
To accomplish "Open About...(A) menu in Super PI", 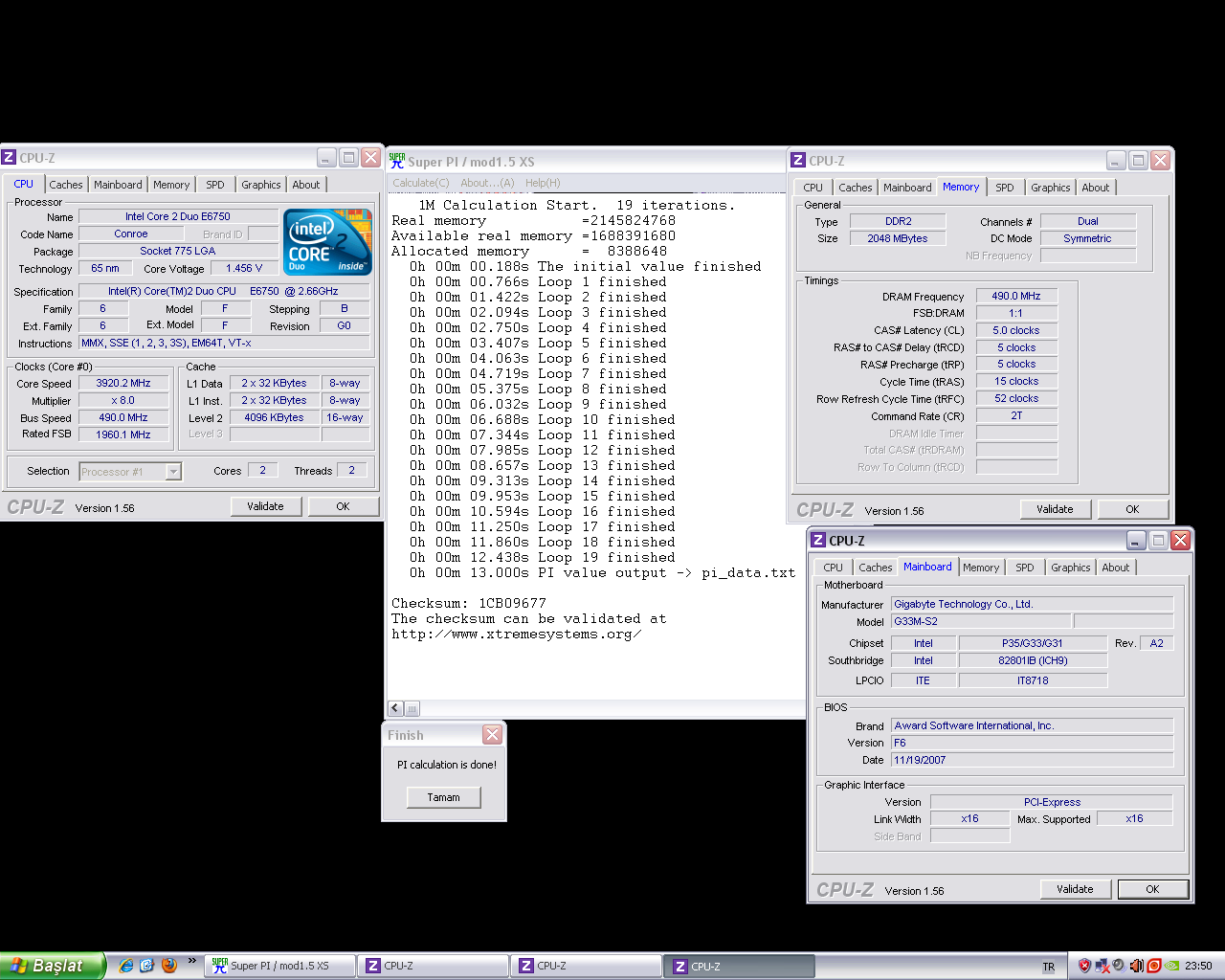I will pos(487,183).
